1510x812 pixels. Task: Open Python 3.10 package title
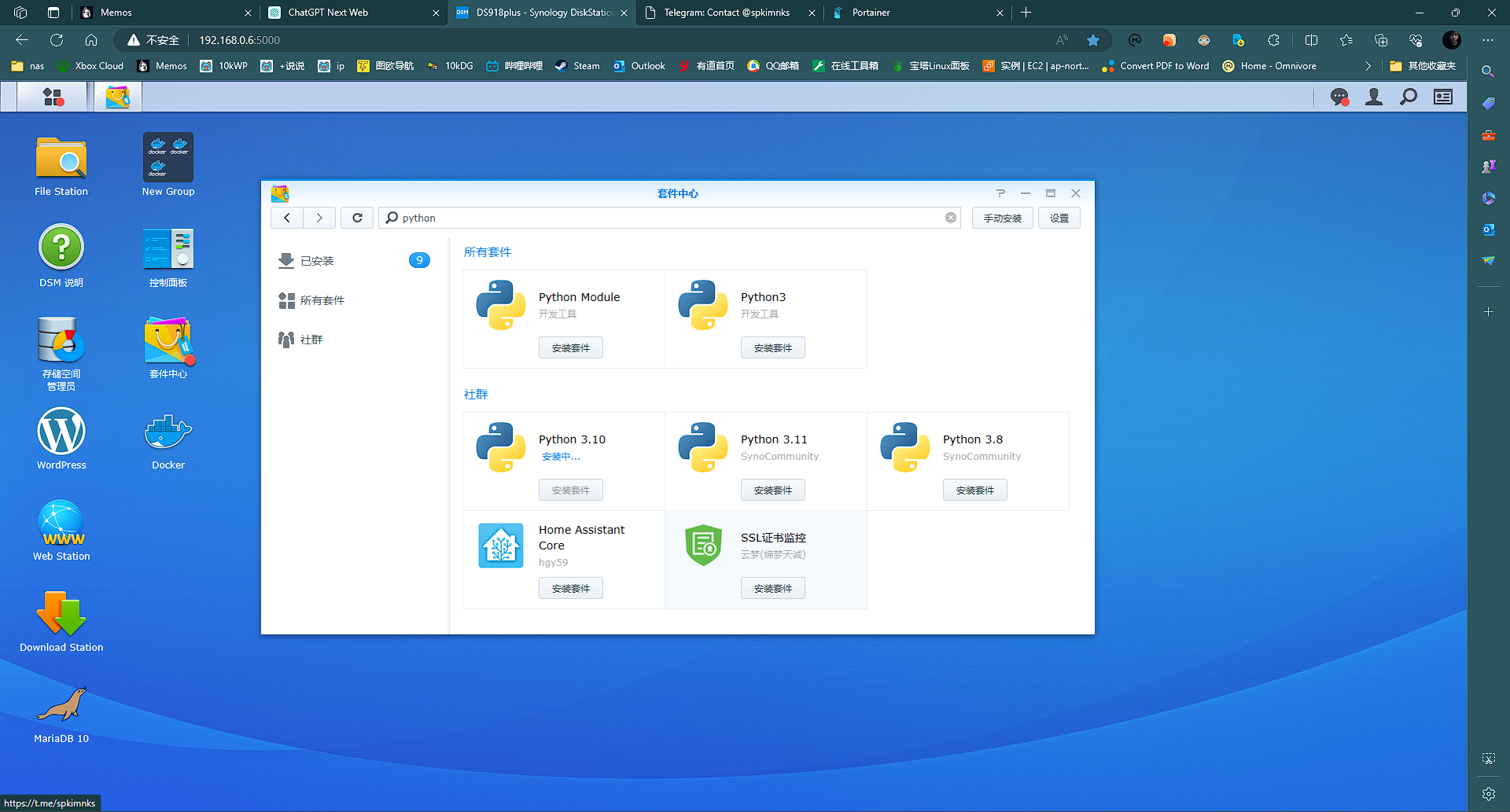(x=572, y=439)
